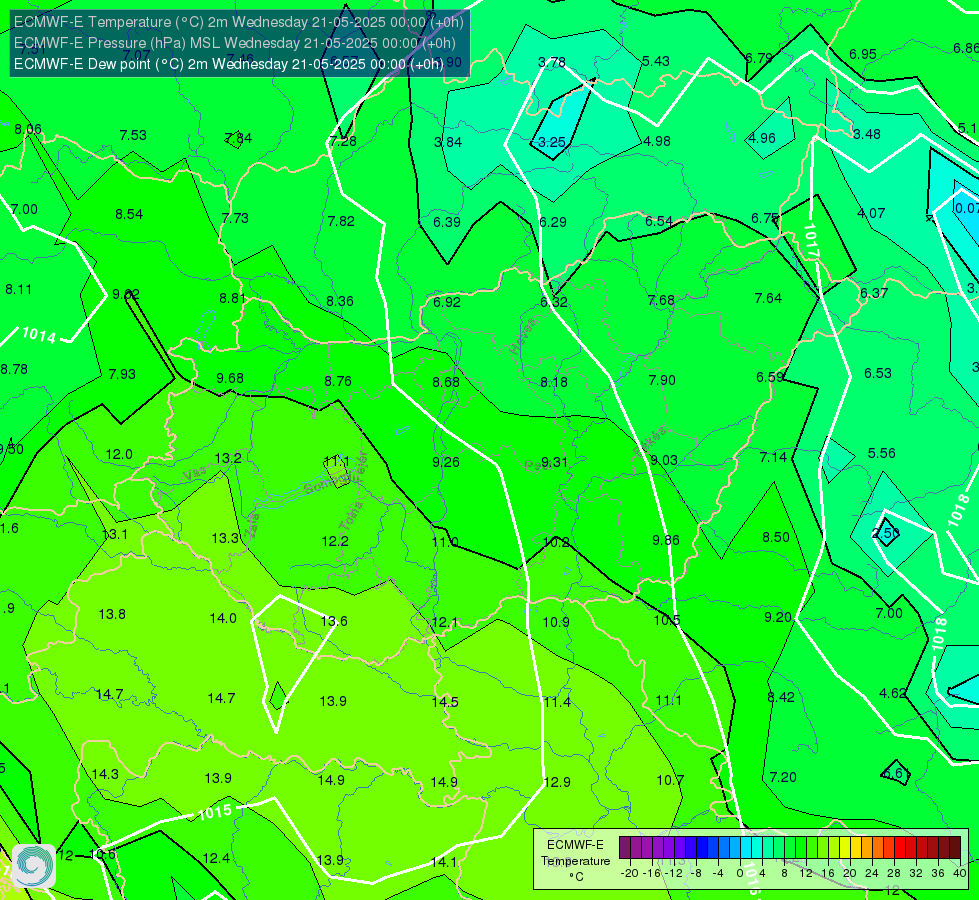Click the 12.0 temperature value
979x900 pixels.
119,455
